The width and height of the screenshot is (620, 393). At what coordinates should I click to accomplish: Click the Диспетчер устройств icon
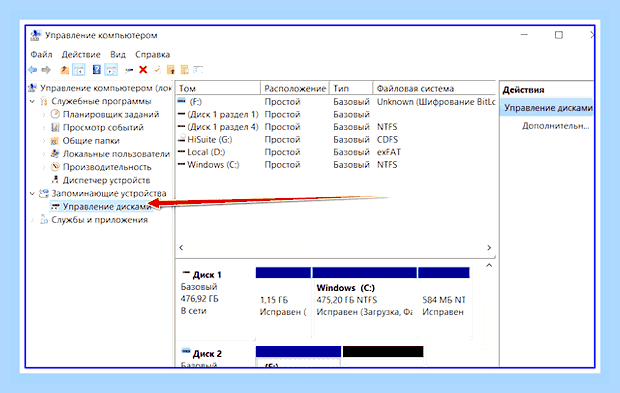(x=55, y=180)
